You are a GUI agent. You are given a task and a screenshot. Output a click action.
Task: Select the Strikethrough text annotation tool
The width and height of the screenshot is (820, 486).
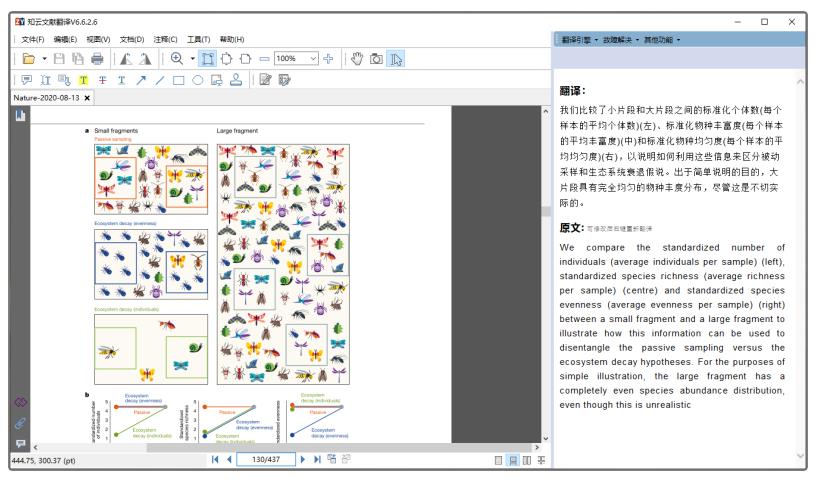(x=102, y=82)
